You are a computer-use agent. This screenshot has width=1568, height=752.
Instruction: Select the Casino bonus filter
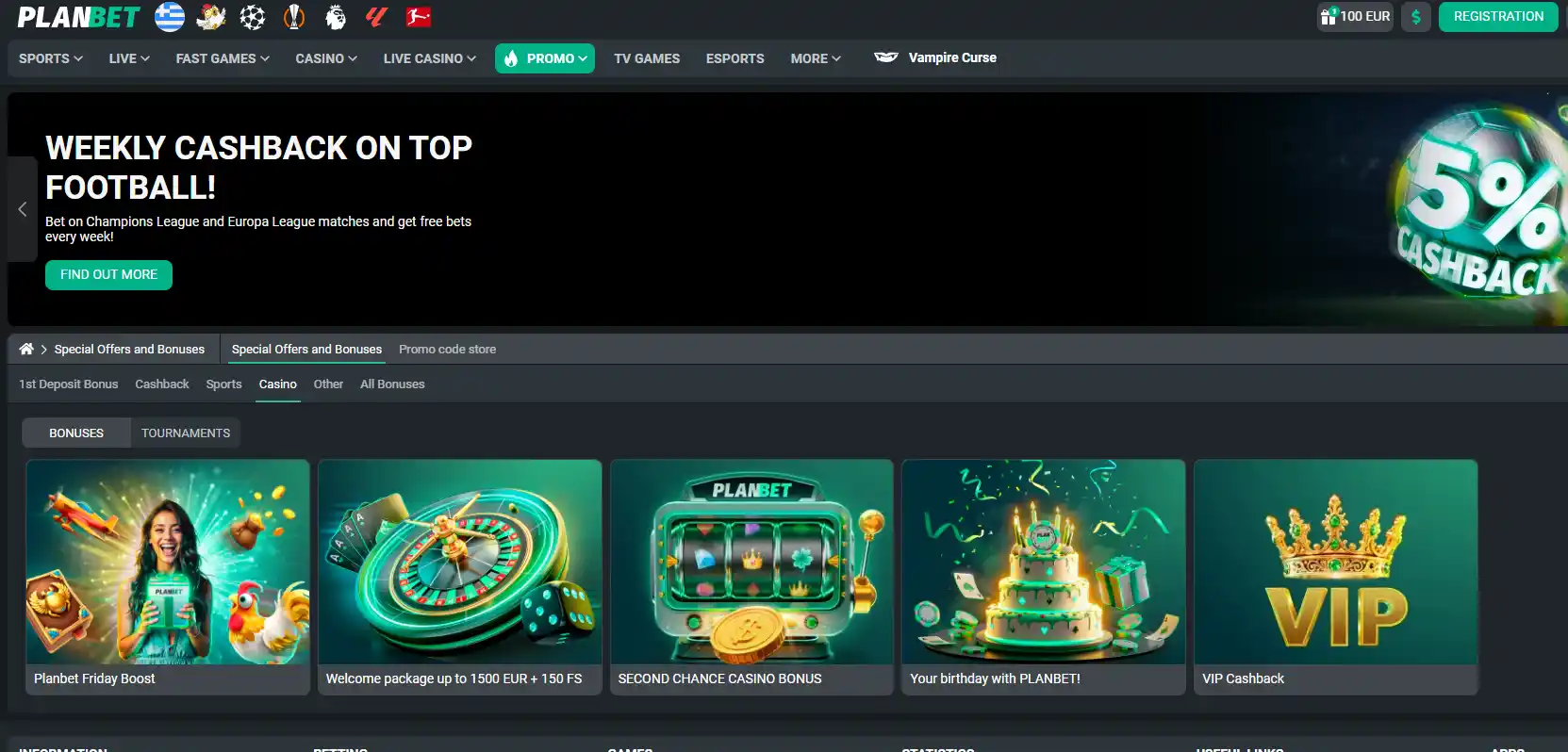coord(278,384)
